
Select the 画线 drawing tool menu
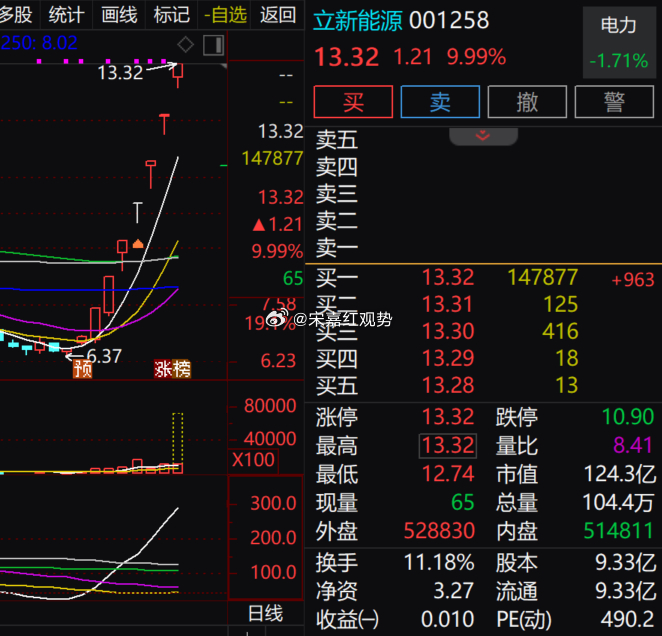point(119,15)
